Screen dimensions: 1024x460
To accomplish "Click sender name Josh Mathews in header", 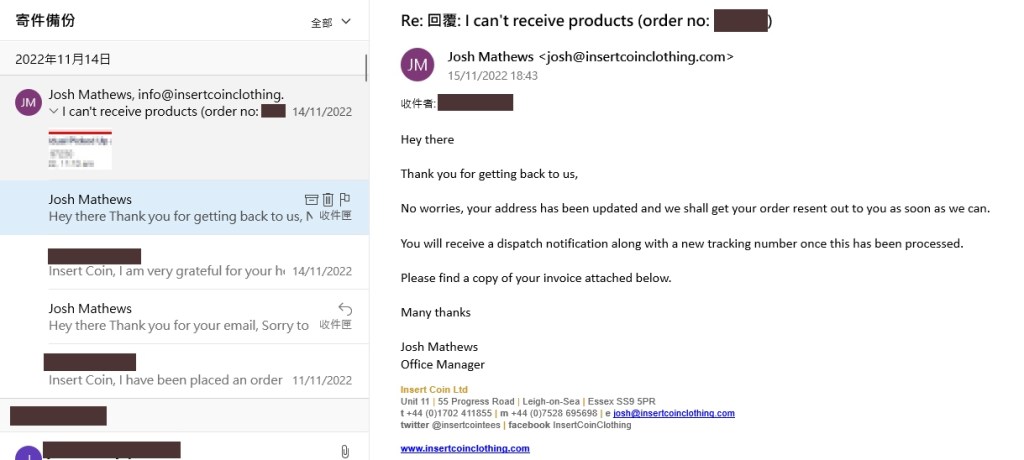I will (492, 57).
